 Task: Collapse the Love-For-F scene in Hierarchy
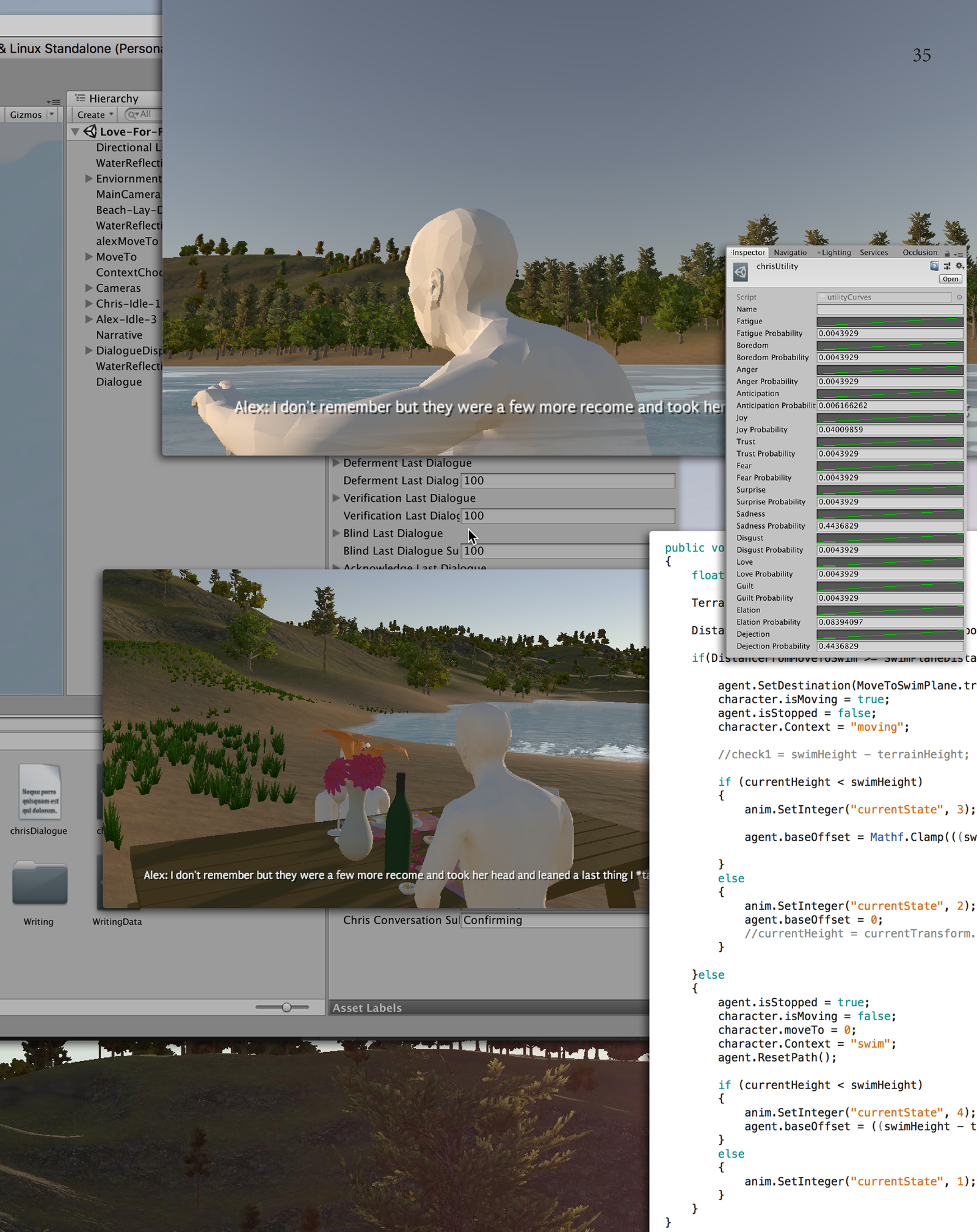point(75,132)
